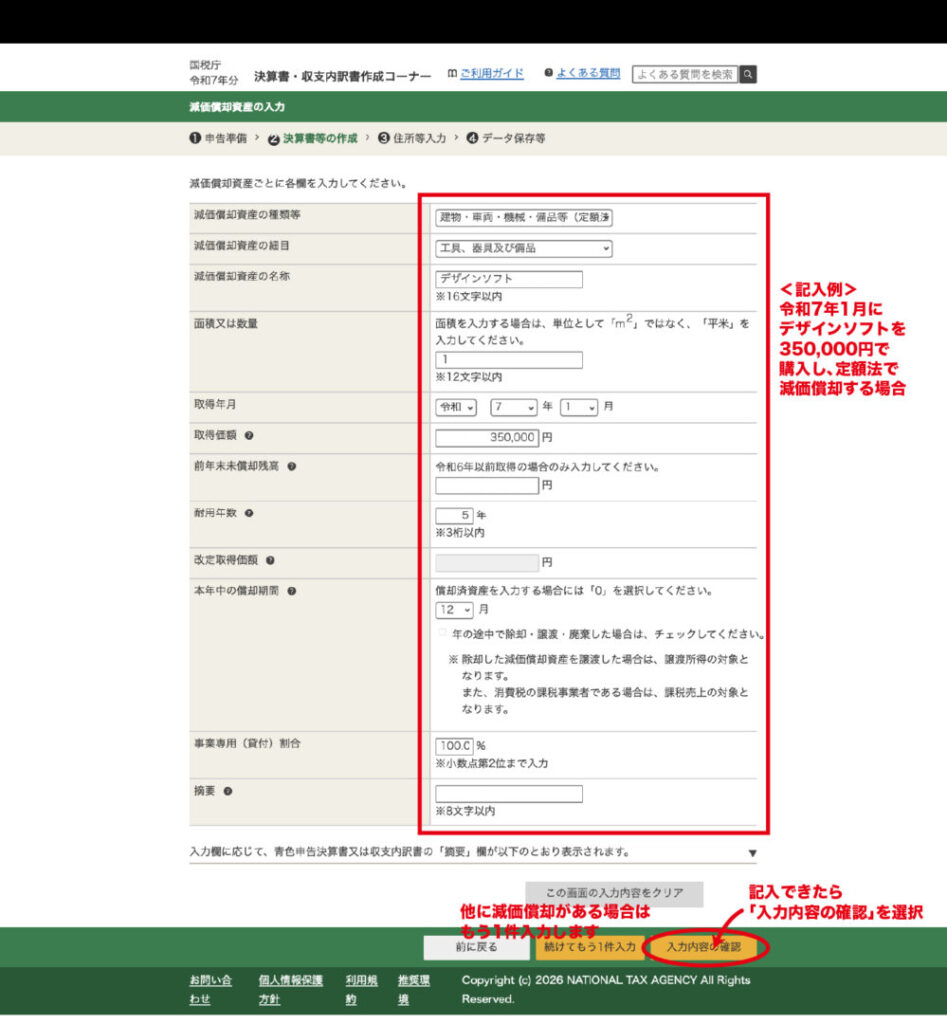Open the 取得年月 month dropdown
The width and height of the screenshot is (947, 1024).
(x=578, y=407)
